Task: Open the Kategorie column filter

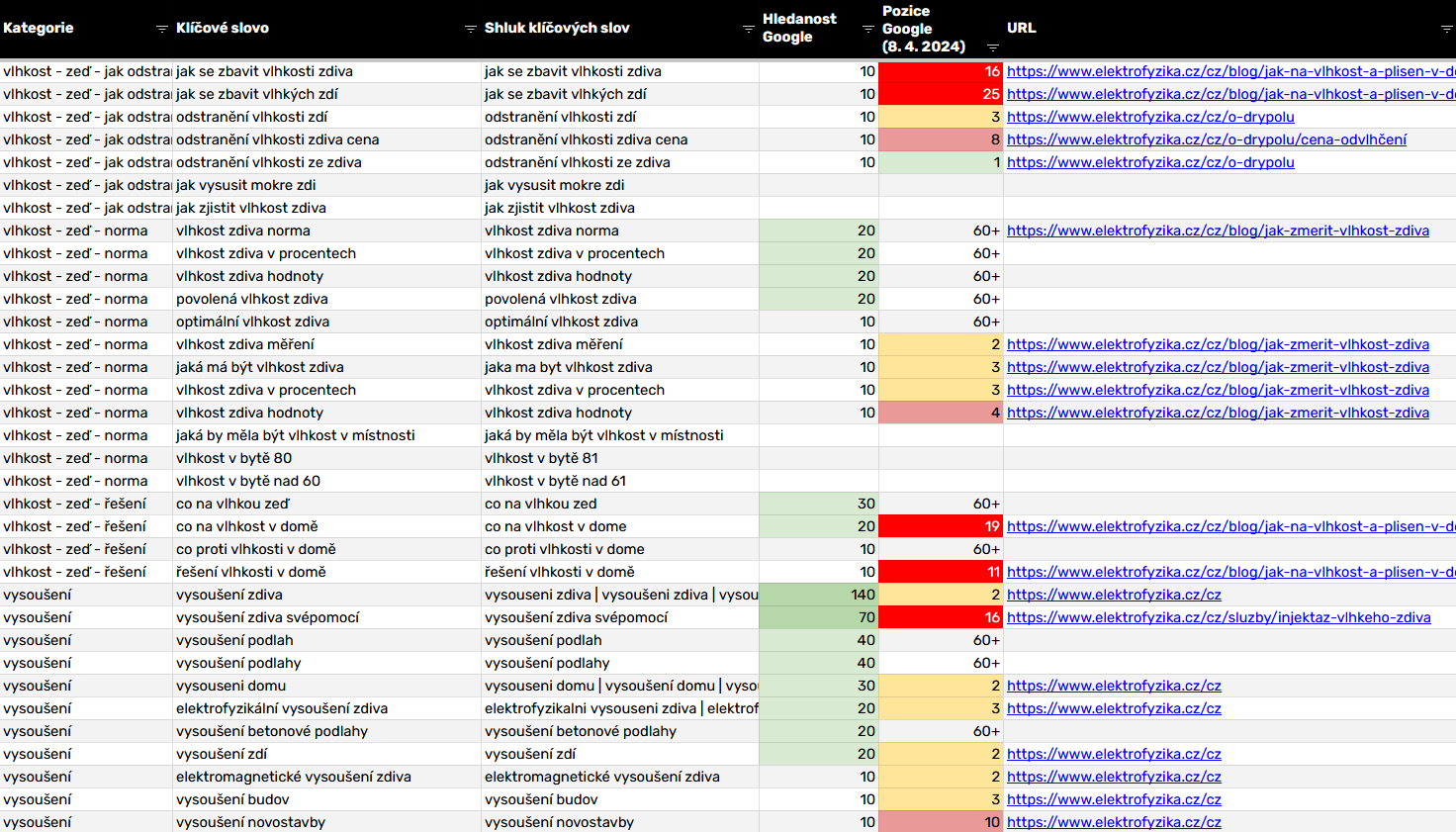Action: coord(162,30)
